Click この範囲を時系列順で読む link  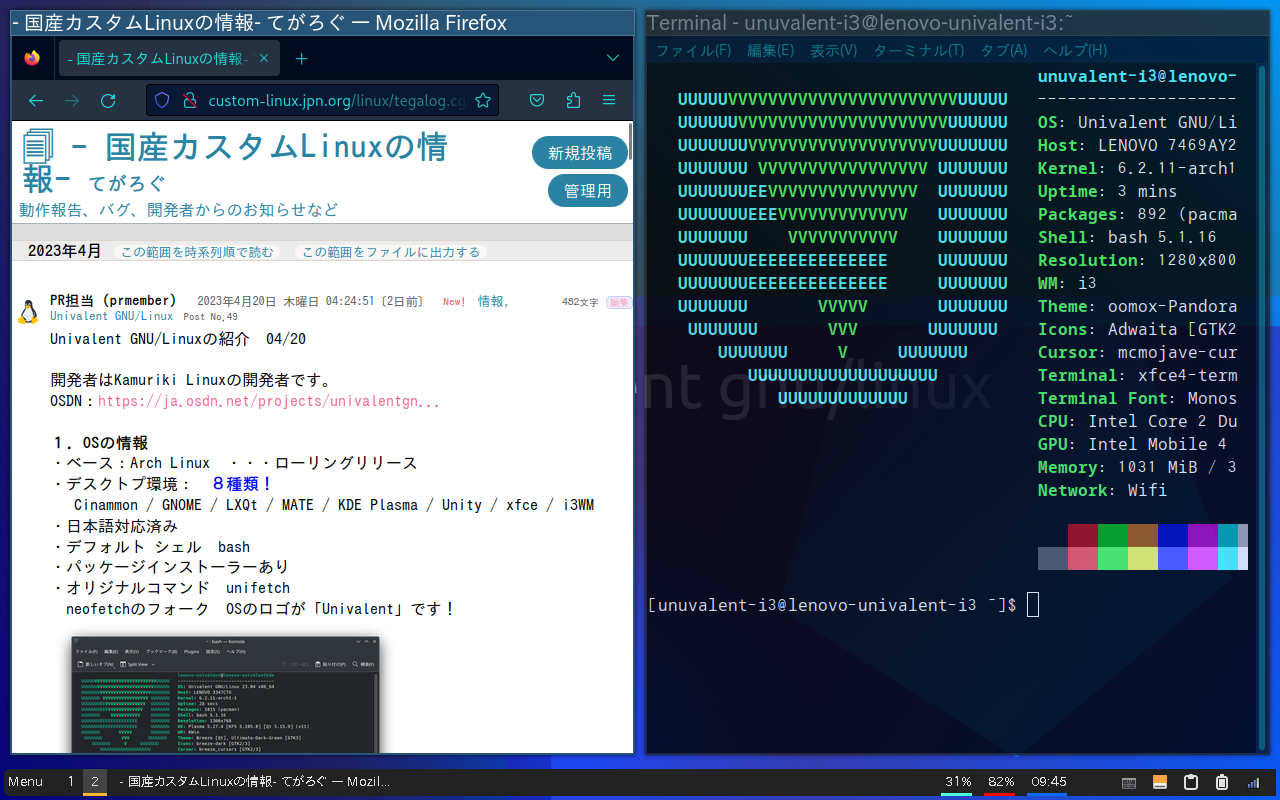(197, 252)
